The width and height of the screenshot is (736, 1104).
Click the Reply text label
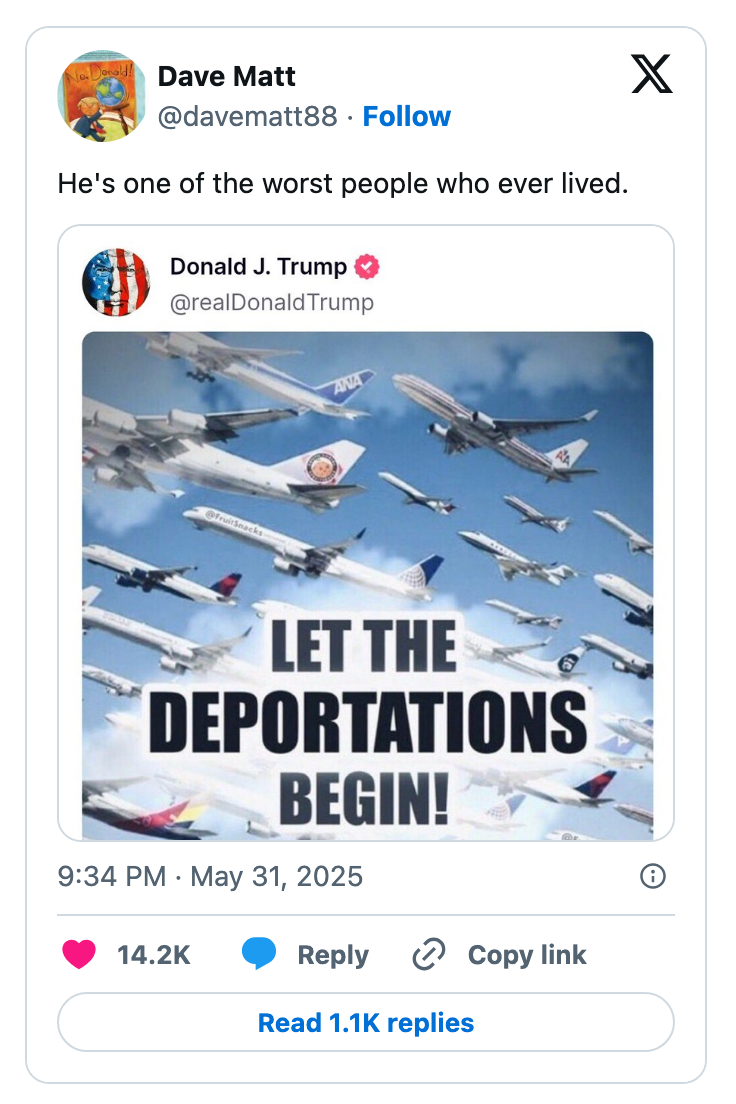334,955
